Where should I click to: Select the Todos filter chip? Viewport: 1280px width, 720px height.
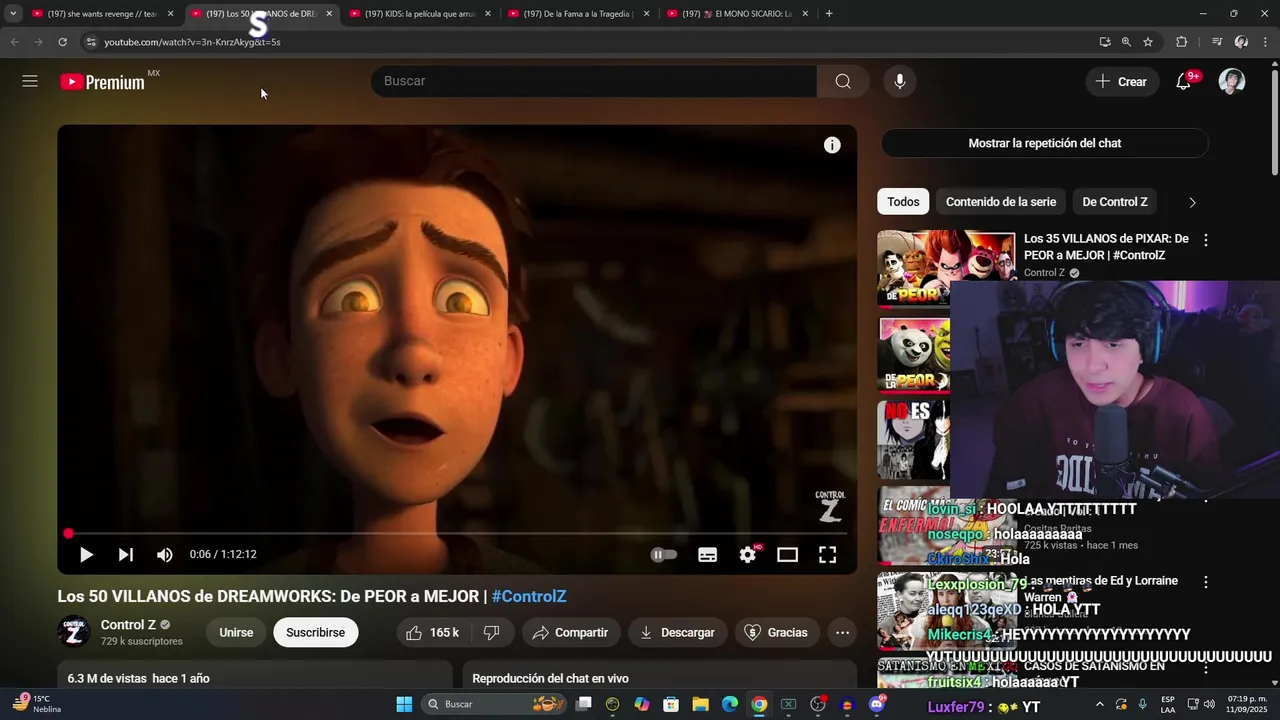tap(903, 202)
